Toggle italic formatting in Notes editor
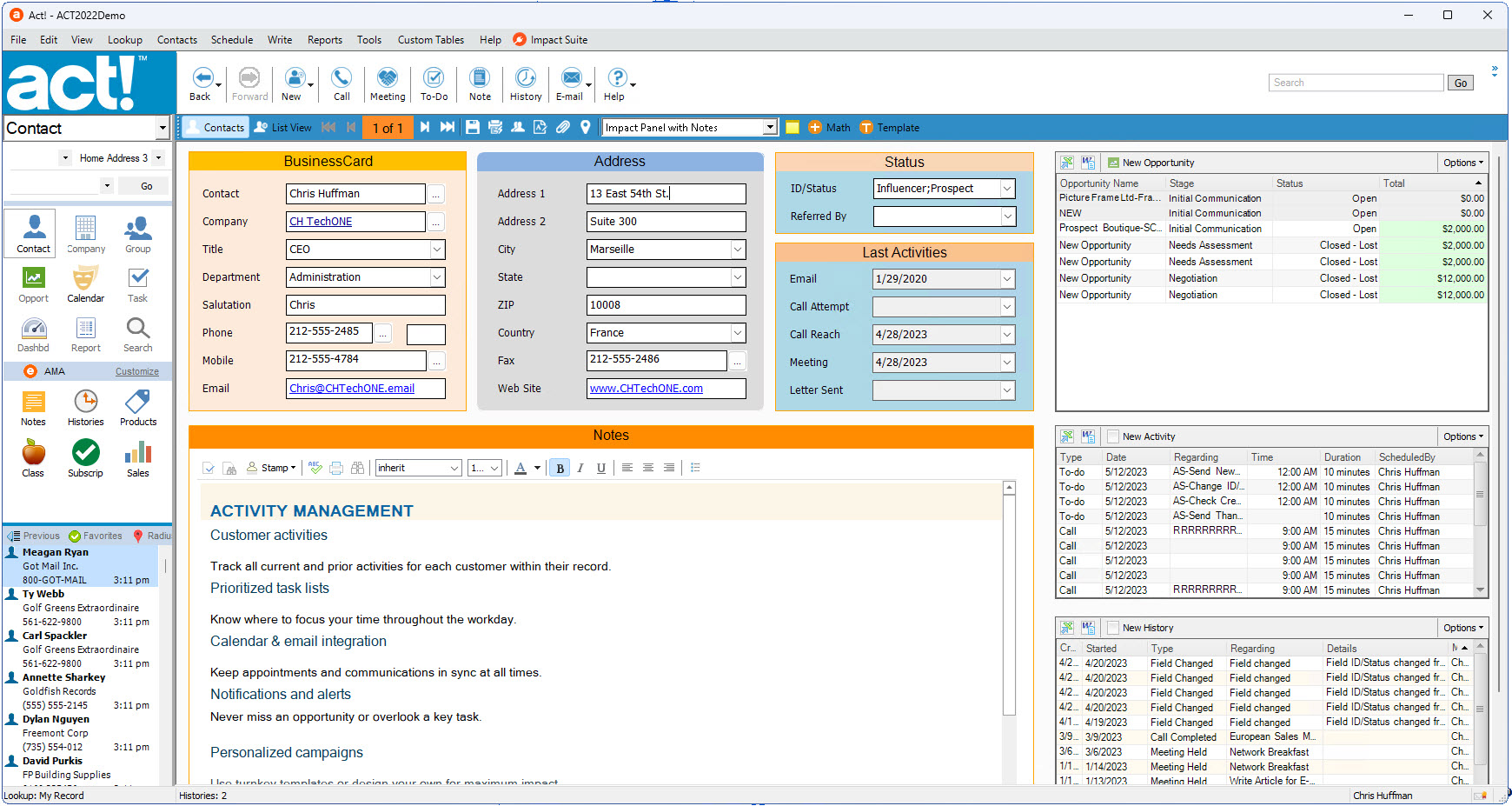Viewport: 1512px width, 806px height. pos(580,468)
